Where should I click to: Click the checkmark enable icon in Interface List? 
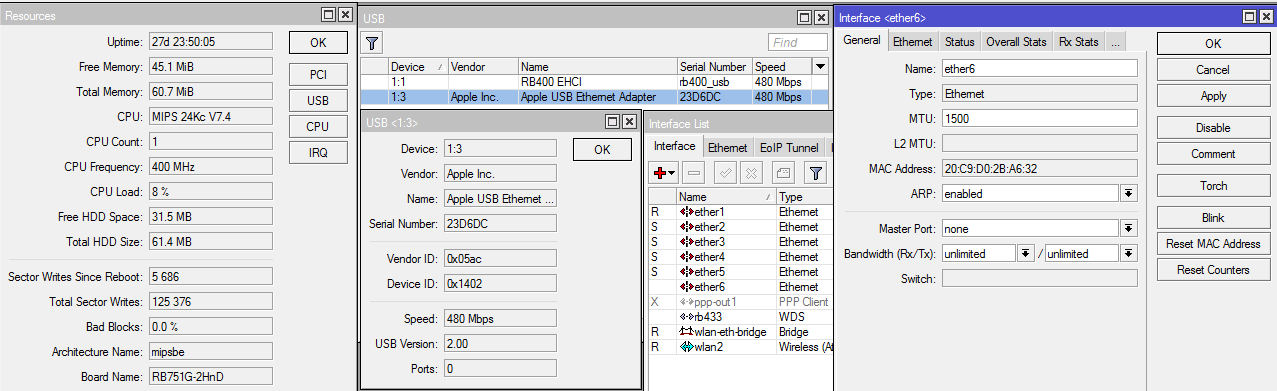pyautogui.click(x=726, y=173)
